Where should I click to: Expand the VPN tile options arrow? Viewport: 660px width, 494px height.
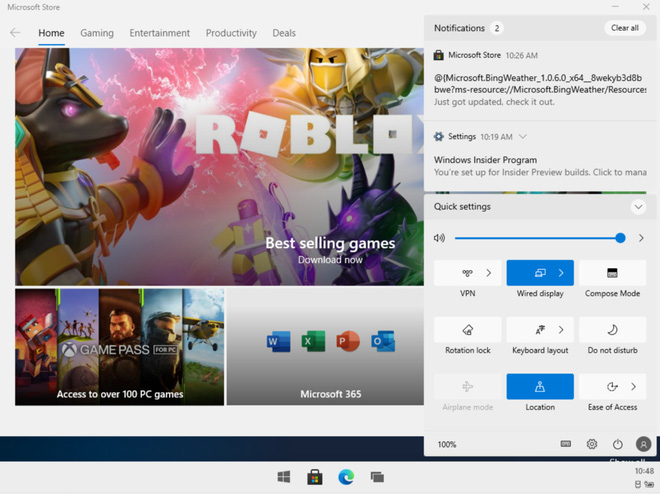(488, 273)
